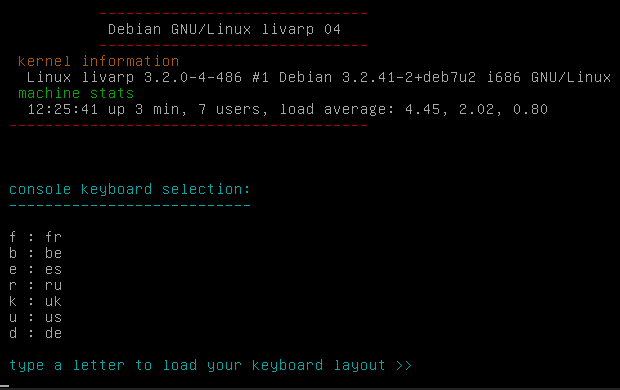Click the 'console keyboard selection:' heading
The height and width of the screenshot is (390, 620).
click(130, 189)
